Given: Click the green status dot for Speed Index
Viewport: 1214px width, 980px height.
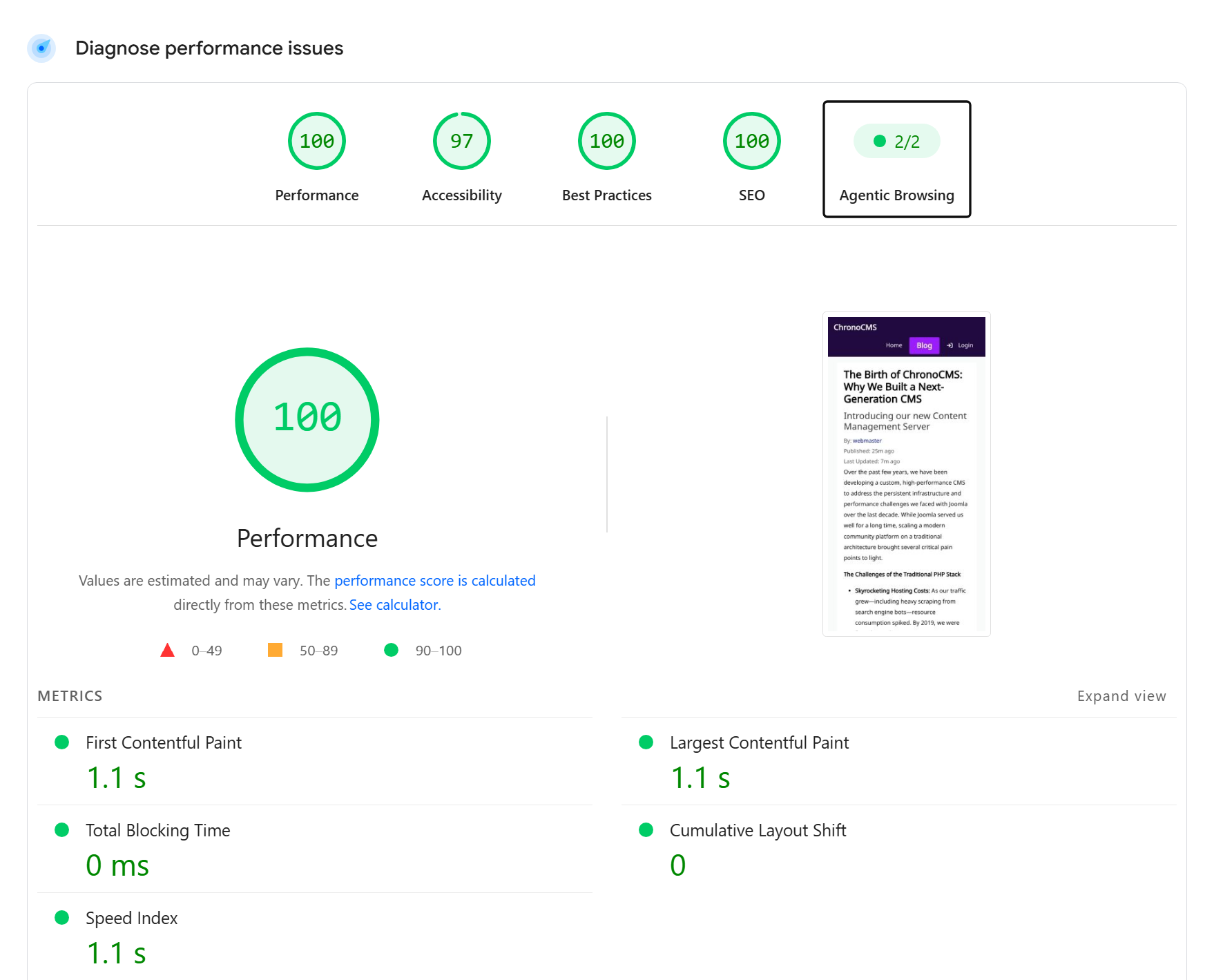Looking at the screenshot, I should tap(62, 918).
